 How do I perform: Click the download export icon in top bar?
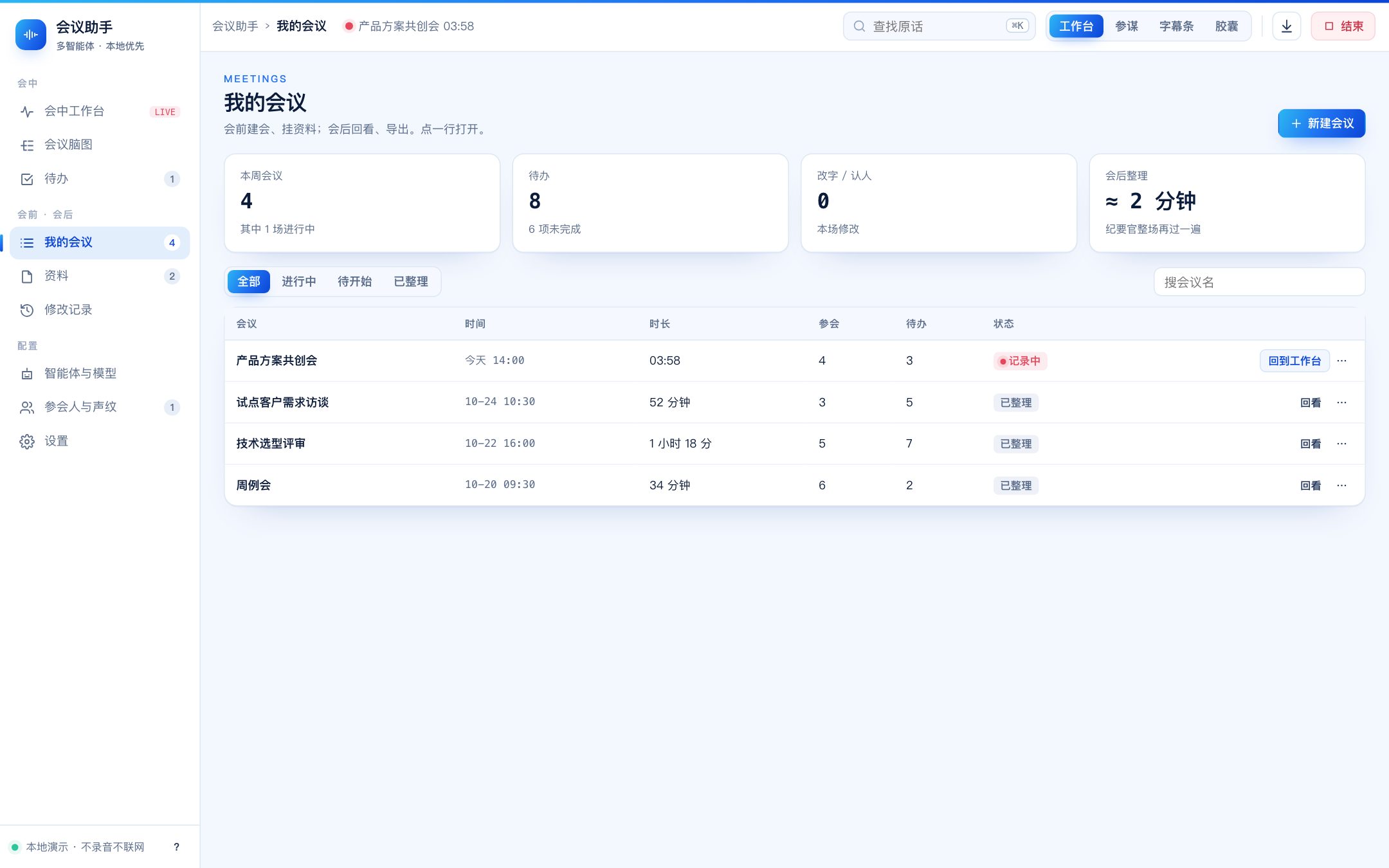tap(1287, 26)
